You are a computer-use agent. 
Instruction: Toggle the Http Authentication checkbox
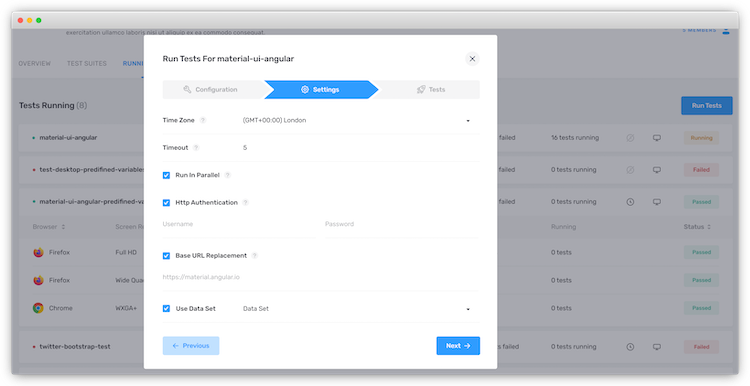166,203
